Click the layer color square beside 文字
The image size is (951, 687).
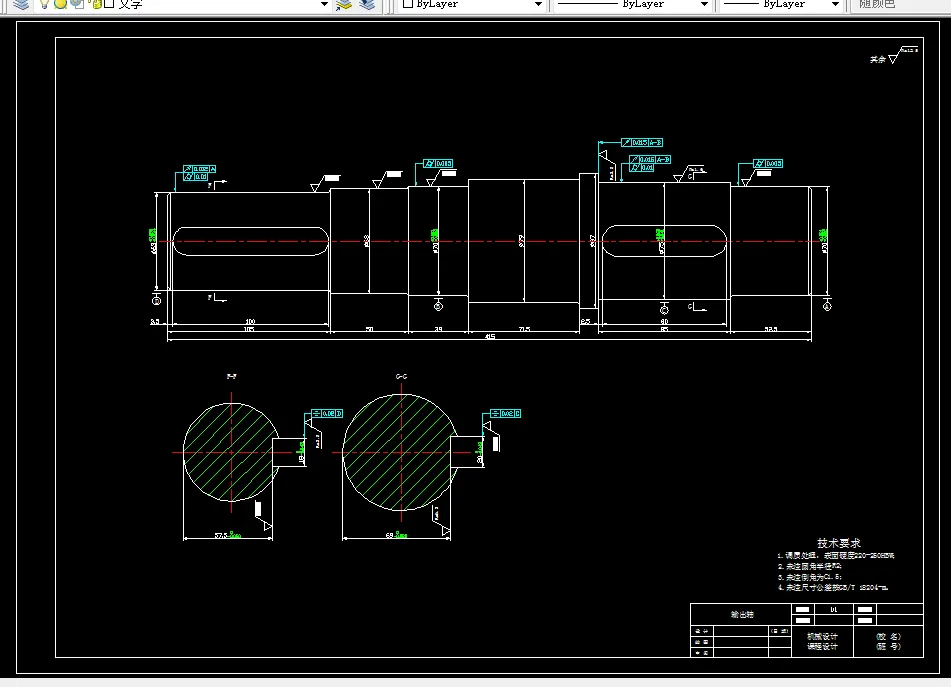[109, 4]
